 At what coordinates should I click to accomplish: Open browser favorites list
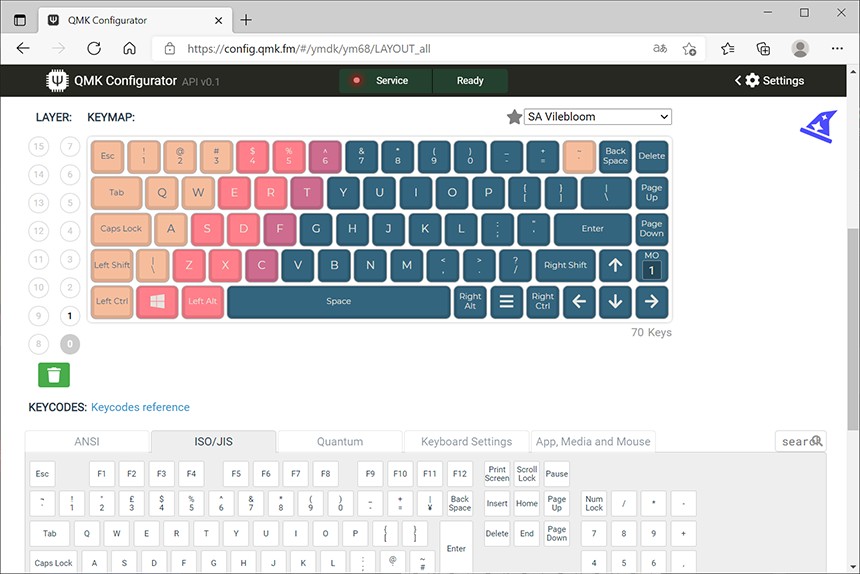(728, 49)
